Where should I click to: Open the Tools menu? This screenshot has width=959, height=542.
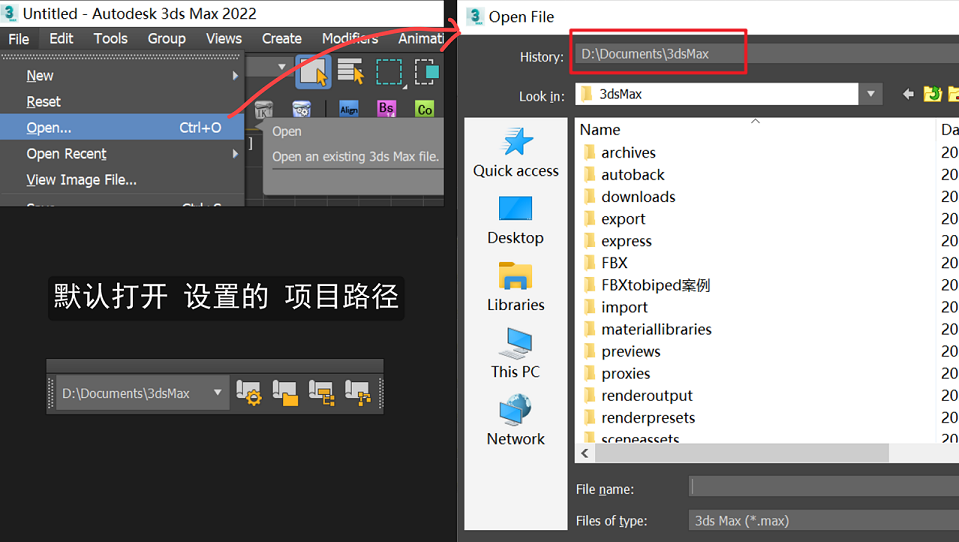[111, 39]
